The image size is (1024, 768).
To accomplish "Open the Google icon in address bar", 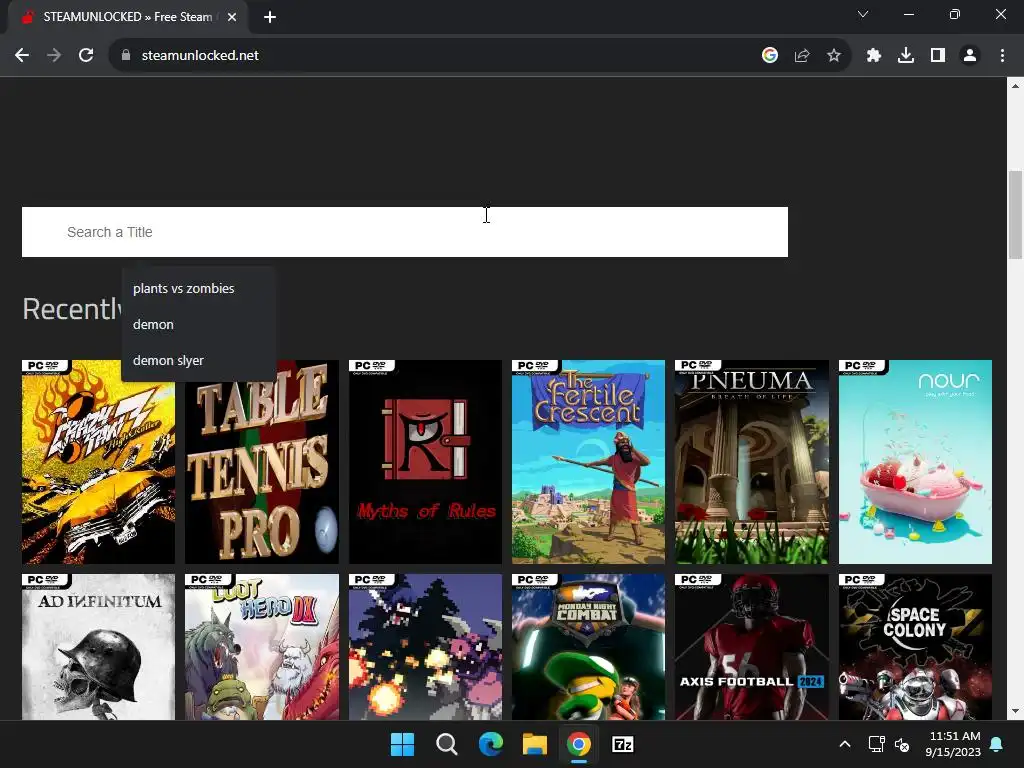I will (x=770, y=56).
